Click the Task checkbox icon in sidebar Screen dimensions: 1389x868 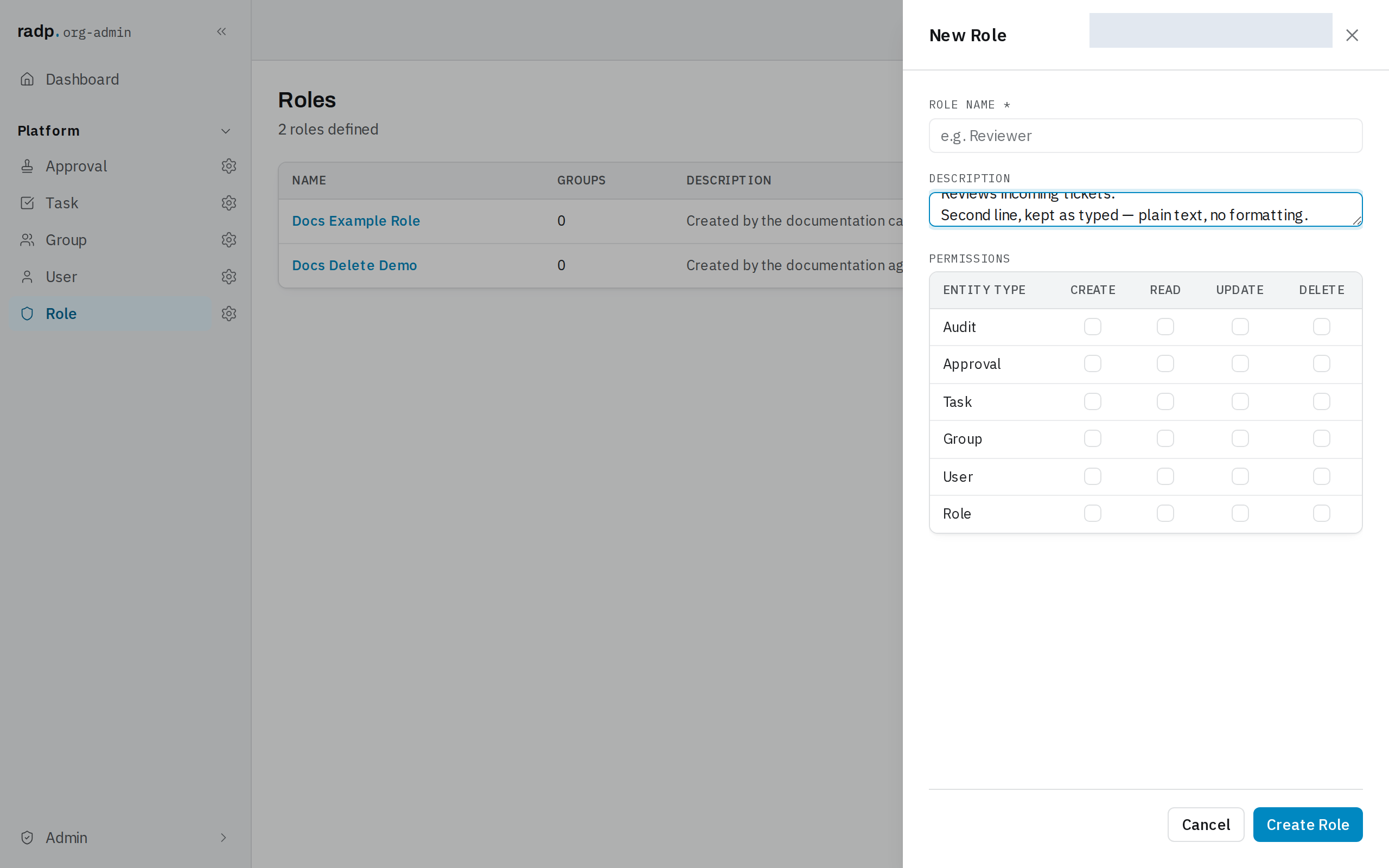click(27, 203)
